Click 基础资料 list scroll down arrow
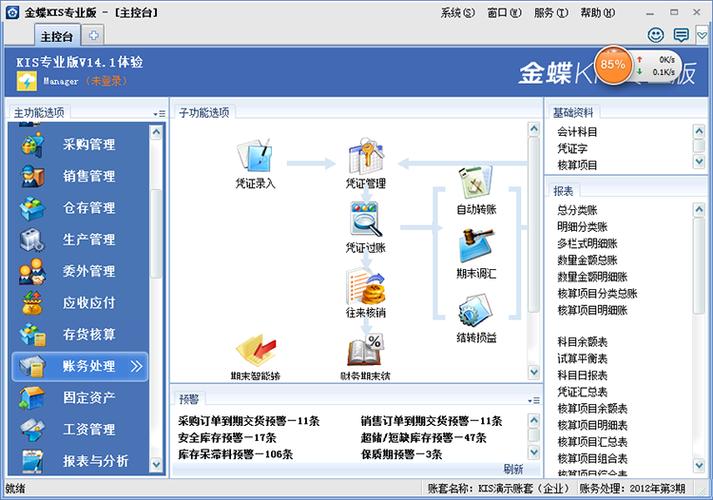Viewport: 713px width, 500px height. point(699,161)
